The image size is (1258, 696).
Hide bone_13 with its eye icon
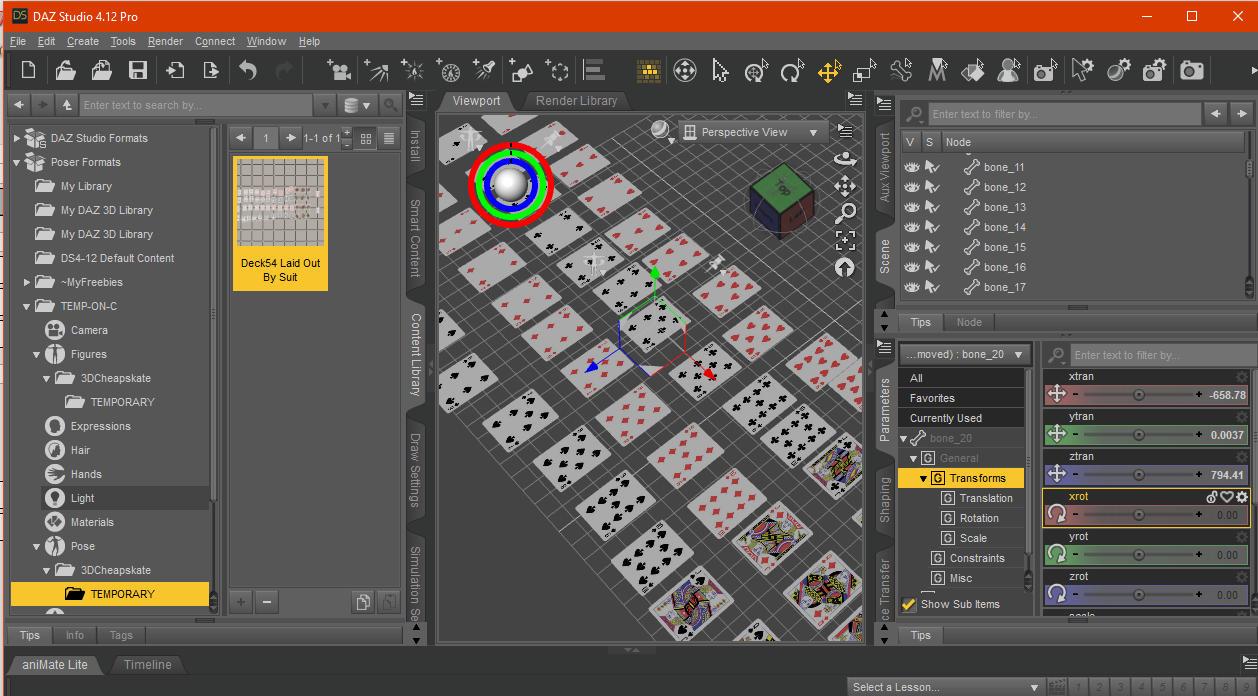click(x=911, y=207)
